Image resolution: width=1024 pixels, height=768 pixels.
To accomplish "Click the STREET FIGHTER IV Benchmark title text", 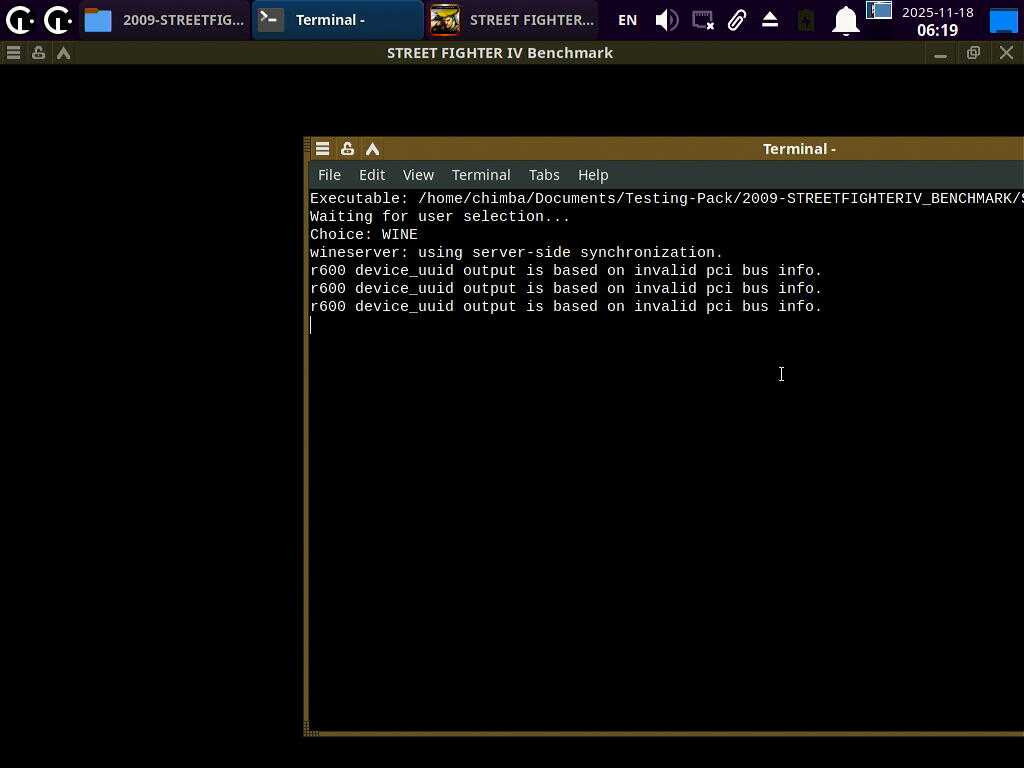I will coord(500,53).
